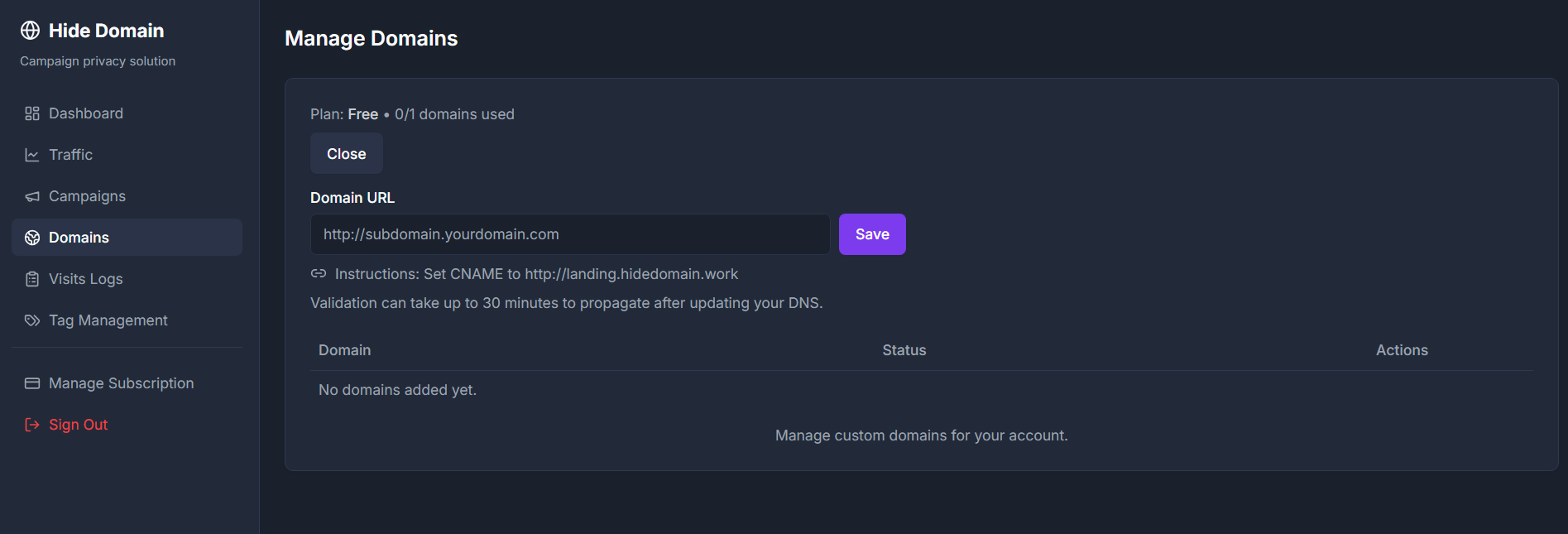Click the Status column header
This screenshot has width=1568, height=534.
[x=904, y=350]
